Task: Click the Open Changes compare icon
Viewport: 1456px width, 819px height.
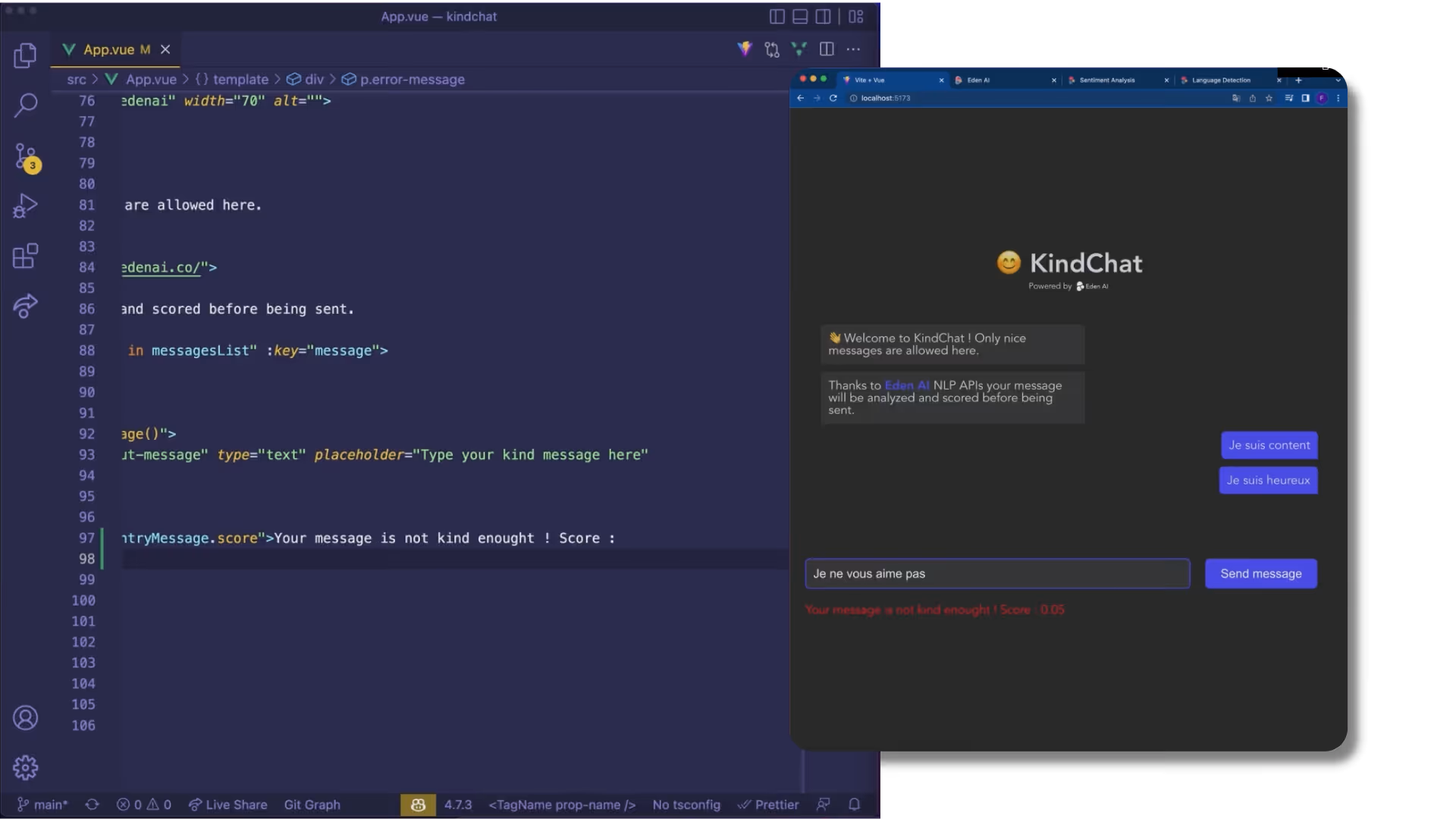Action: coord(772,49)
